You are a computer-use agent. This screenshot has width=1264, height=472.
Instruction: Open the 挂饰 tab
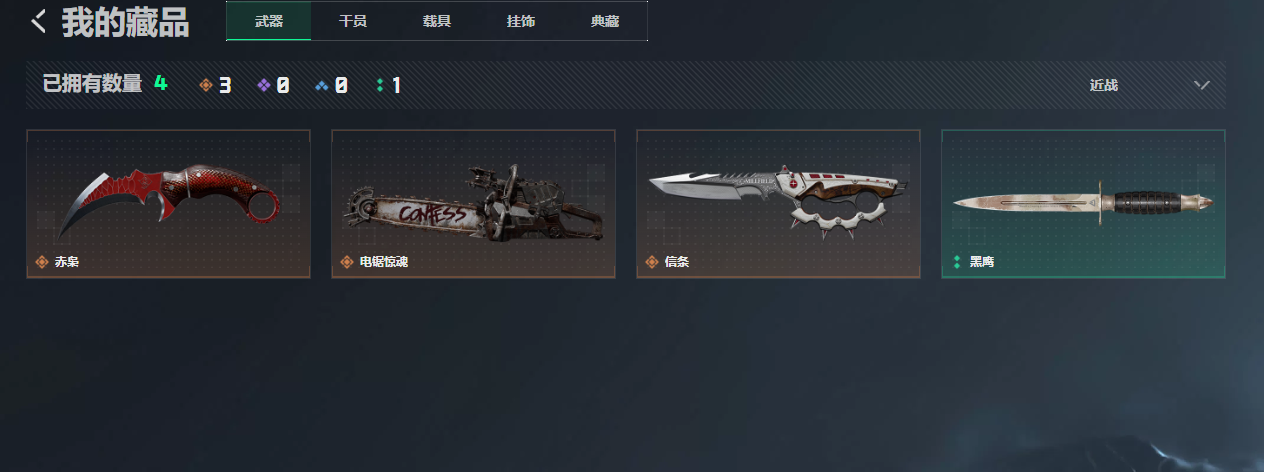point(521,21)
